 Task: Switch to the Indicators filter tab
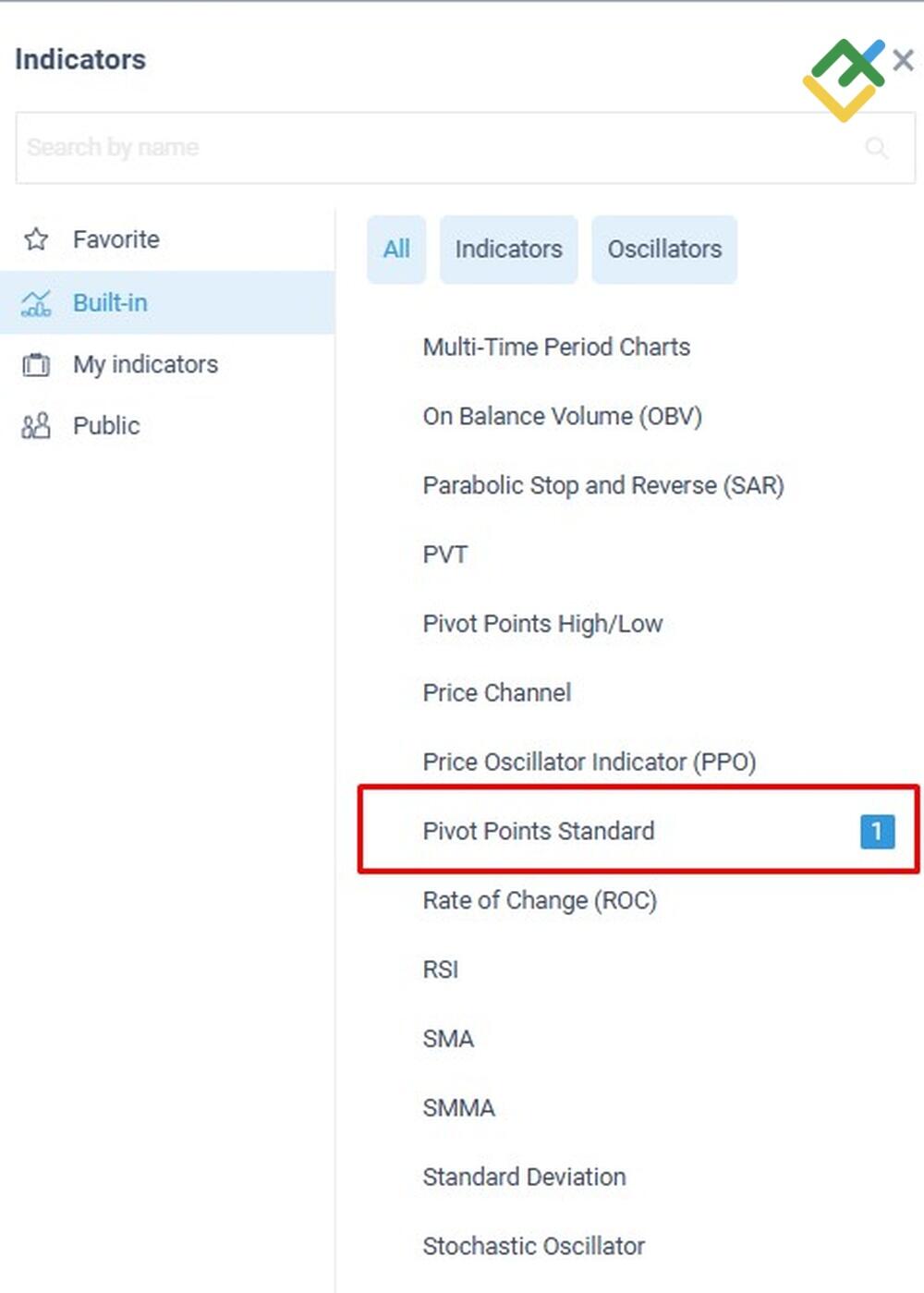click(508, 250)
